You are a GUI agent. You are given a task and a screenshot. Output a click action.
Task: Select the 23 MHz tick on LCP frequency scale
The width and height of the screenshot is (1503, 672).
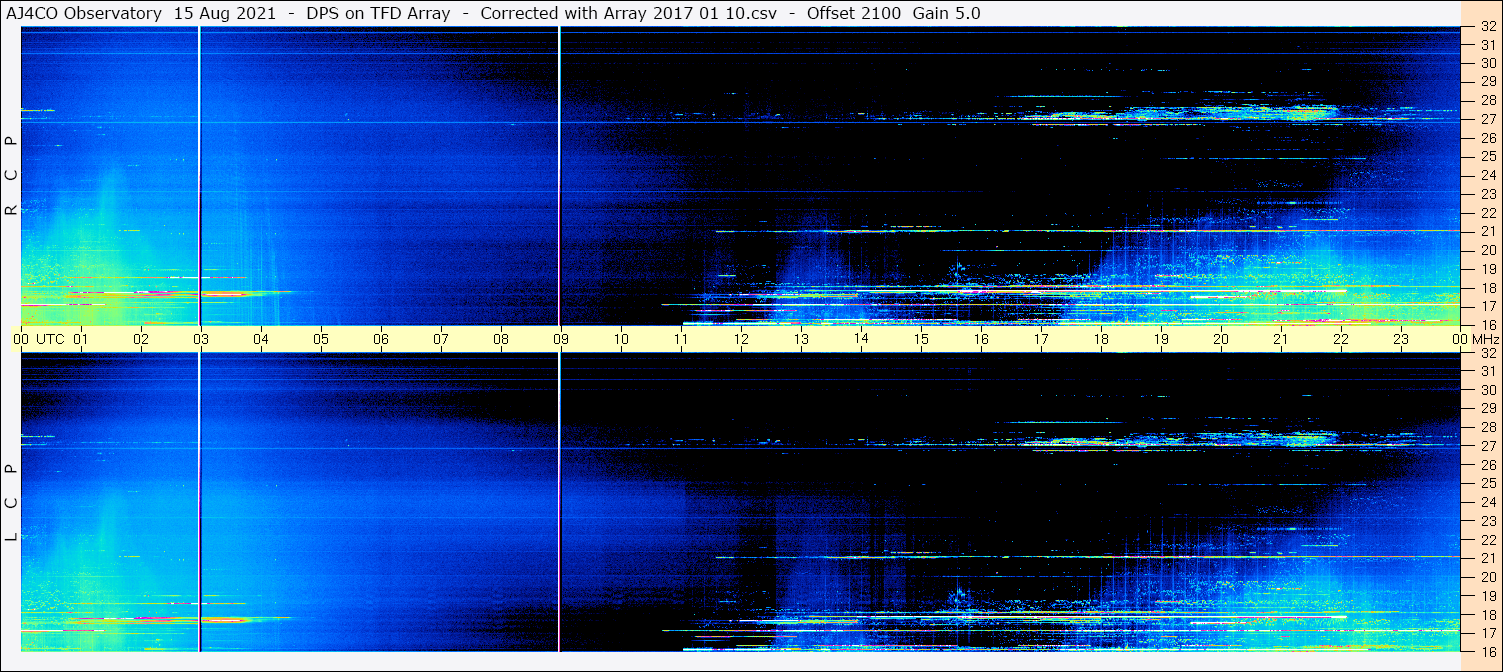pyautogui.click(x=1487, y=521)
